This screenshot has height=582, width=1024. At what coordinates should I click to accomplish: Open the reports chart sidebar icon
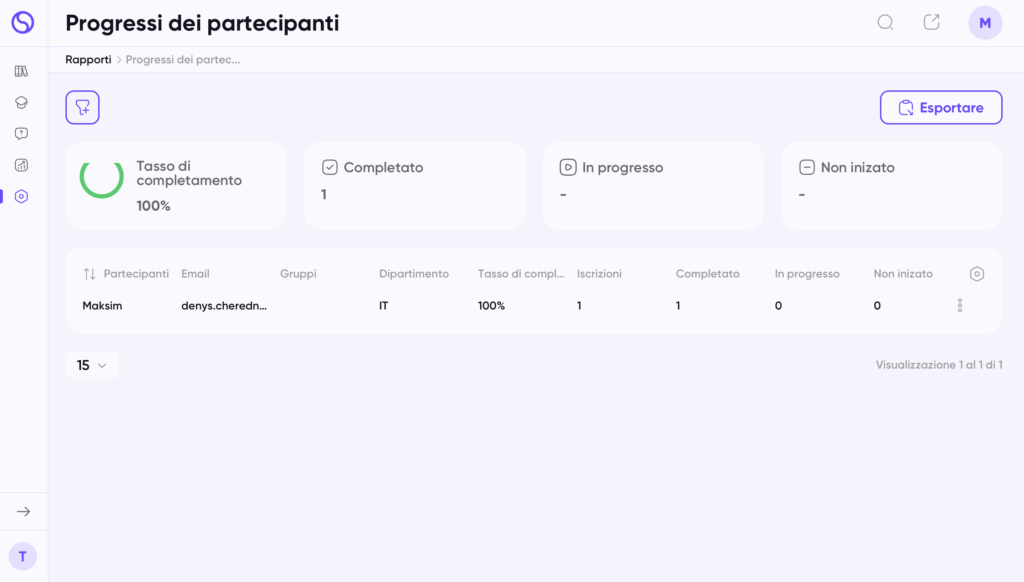click(x=22, y=165)
